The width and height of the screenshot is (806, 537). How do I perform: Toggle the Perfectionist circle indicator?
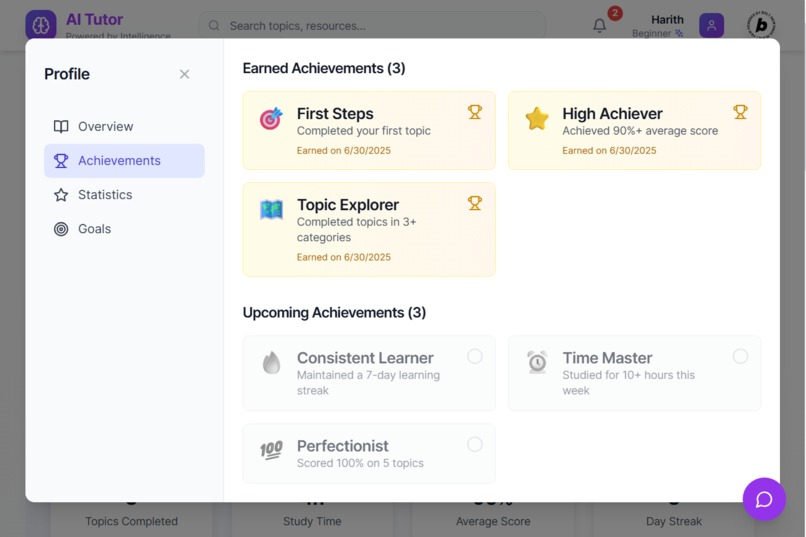tap(475, 444)
